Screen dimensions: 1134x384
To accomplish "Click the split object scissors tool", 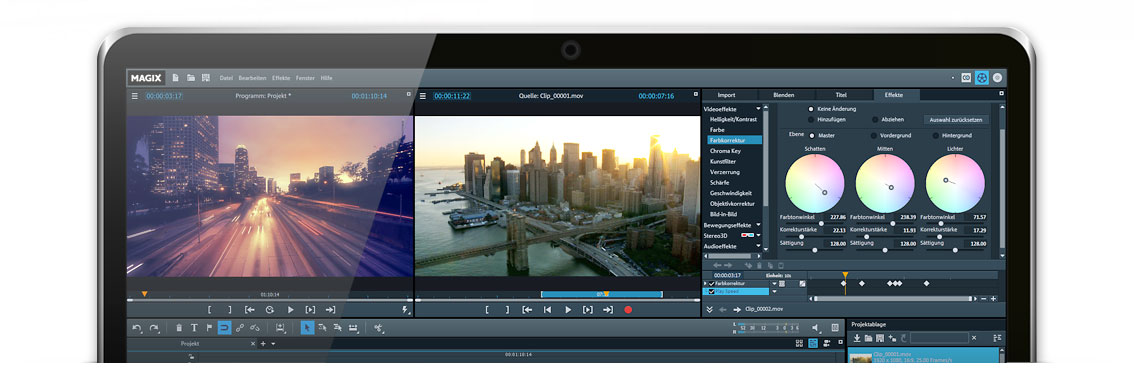I will click(x=378, y=328).
